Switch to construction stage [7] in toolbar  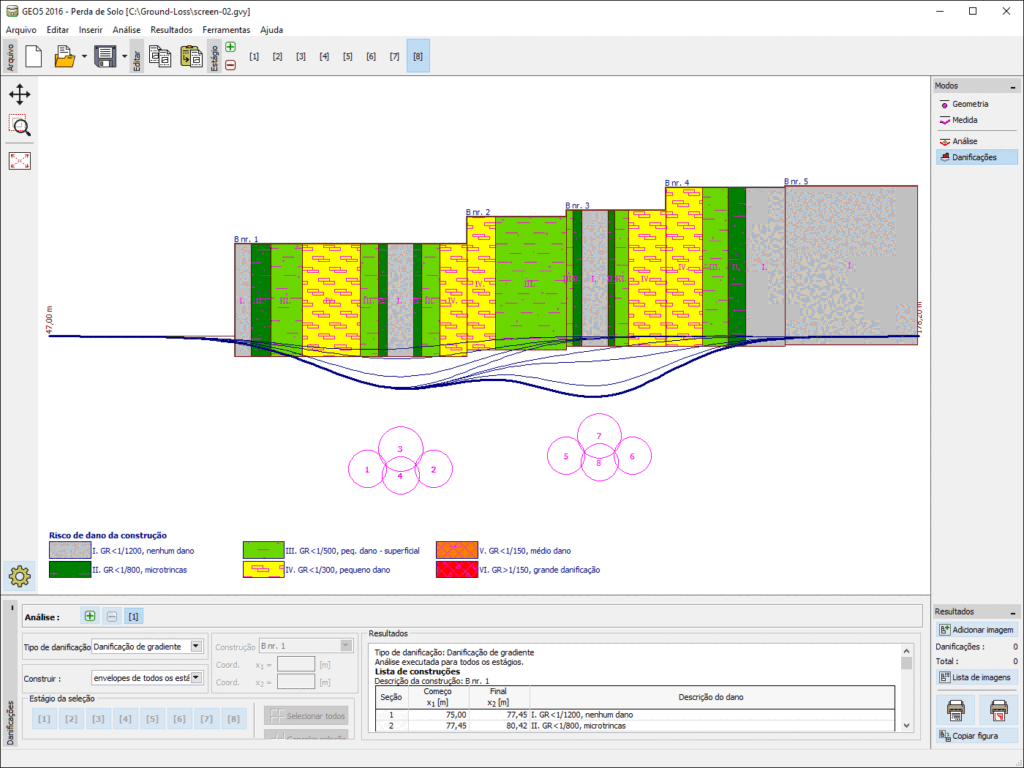[394, 56]
